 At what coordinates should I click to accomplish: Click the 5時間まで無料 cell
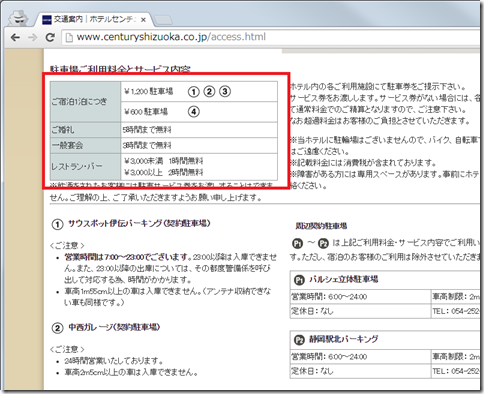tap(199, 130)
